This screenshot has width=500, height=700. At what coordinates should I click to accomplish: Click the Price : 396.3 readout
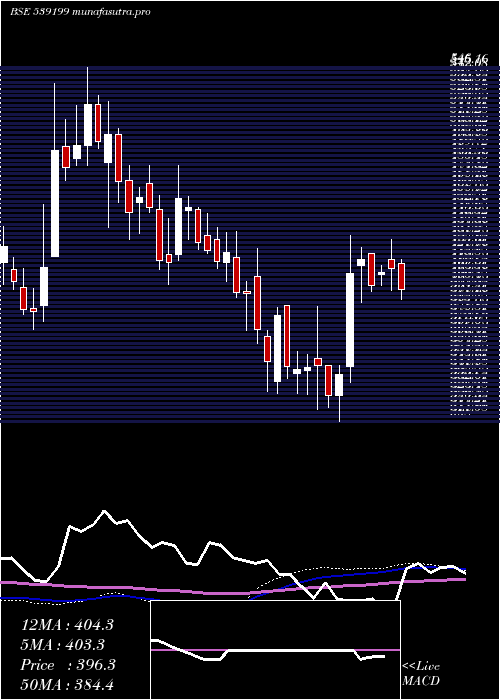tap(68, 665)
